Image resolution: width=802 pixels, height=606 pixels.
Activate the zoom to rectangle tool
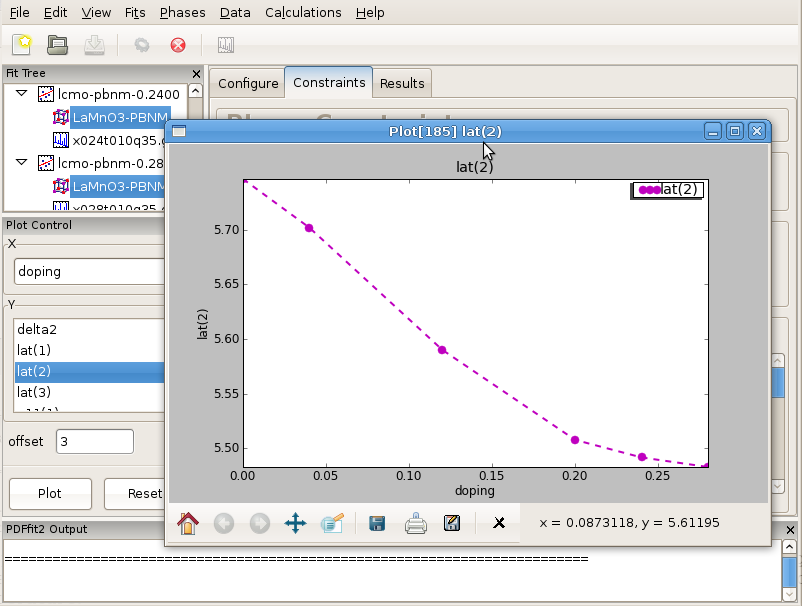coord(332,523)
